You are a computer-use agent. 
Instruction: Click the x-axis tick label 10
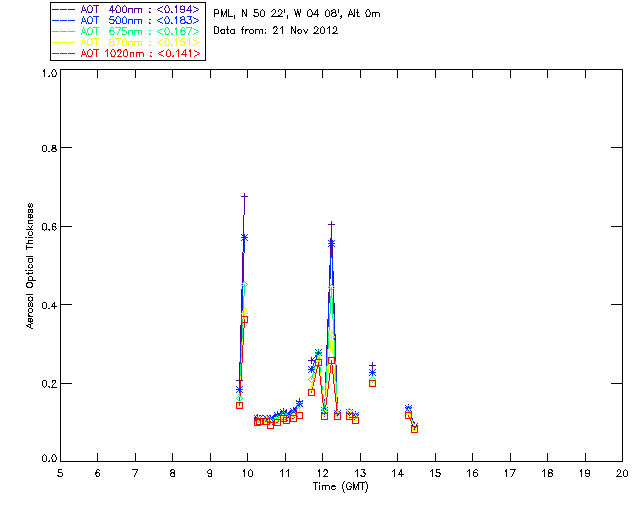pyautogui.click(x=247, y=473)
